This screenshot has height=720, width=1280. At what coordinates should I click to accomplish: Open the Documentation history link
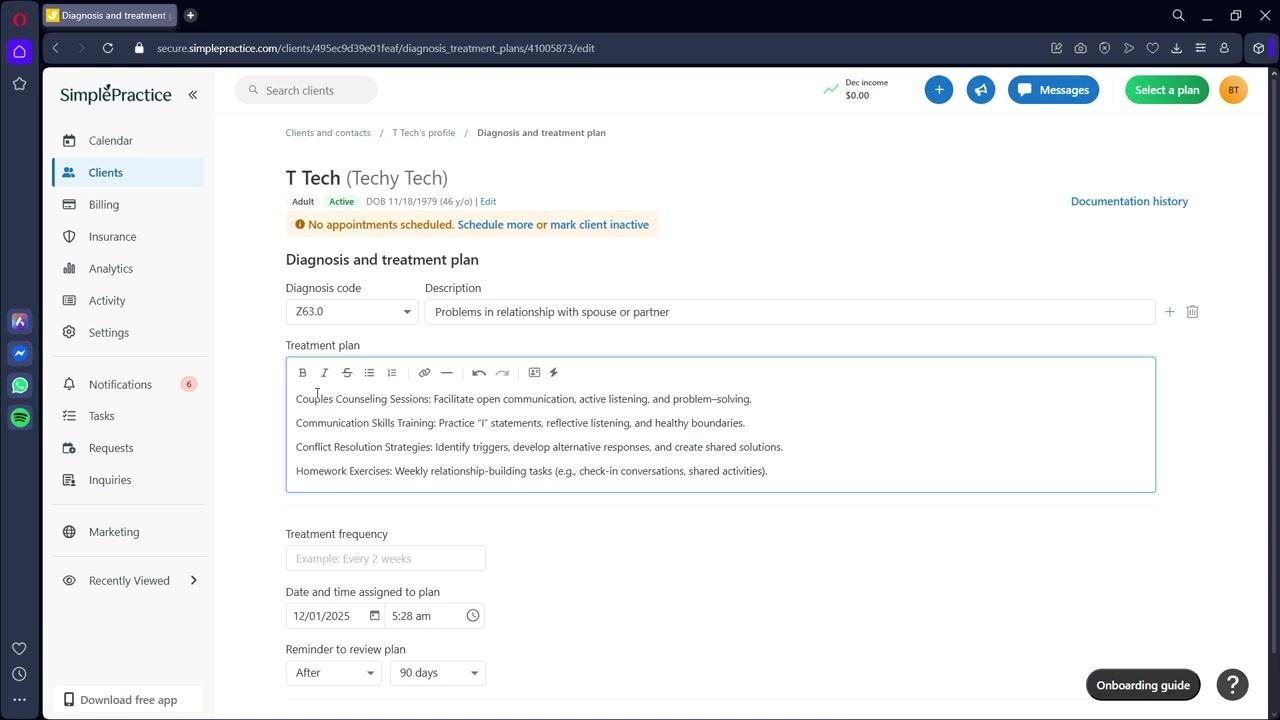pos(1129,202)
